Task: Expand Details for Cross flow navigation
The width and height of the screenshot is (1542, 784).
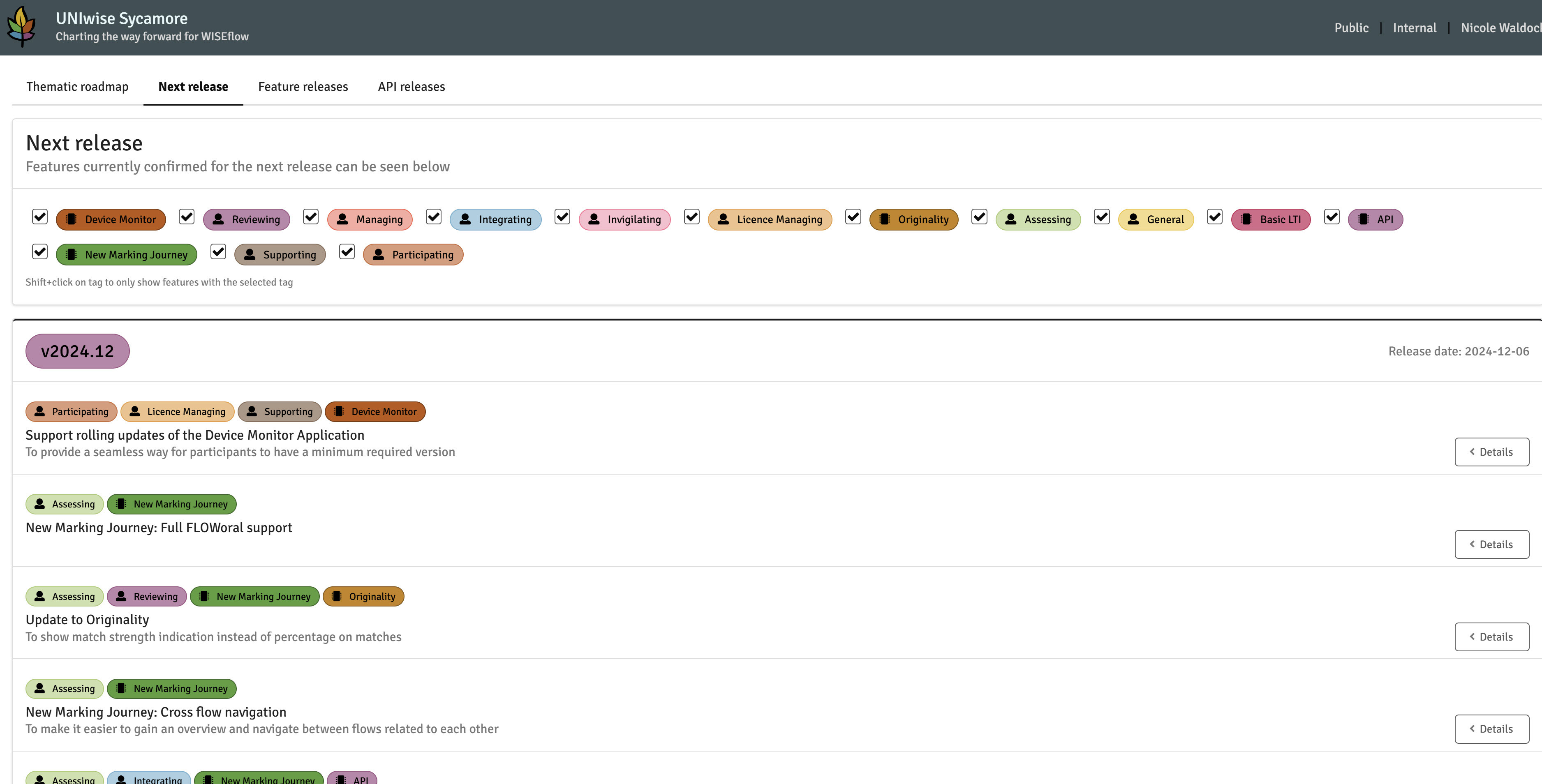Action: point(1492,729)
